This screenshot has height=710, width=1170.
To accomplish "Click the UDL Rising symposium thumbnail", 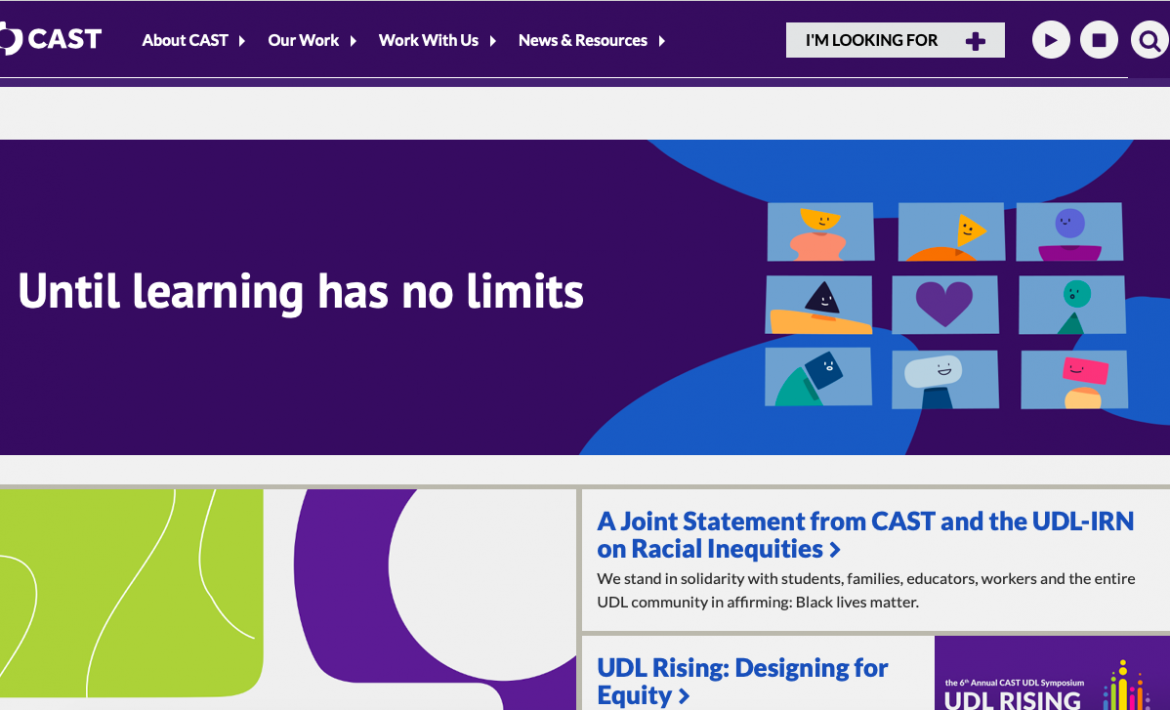I will click(x=1052, y=673).
